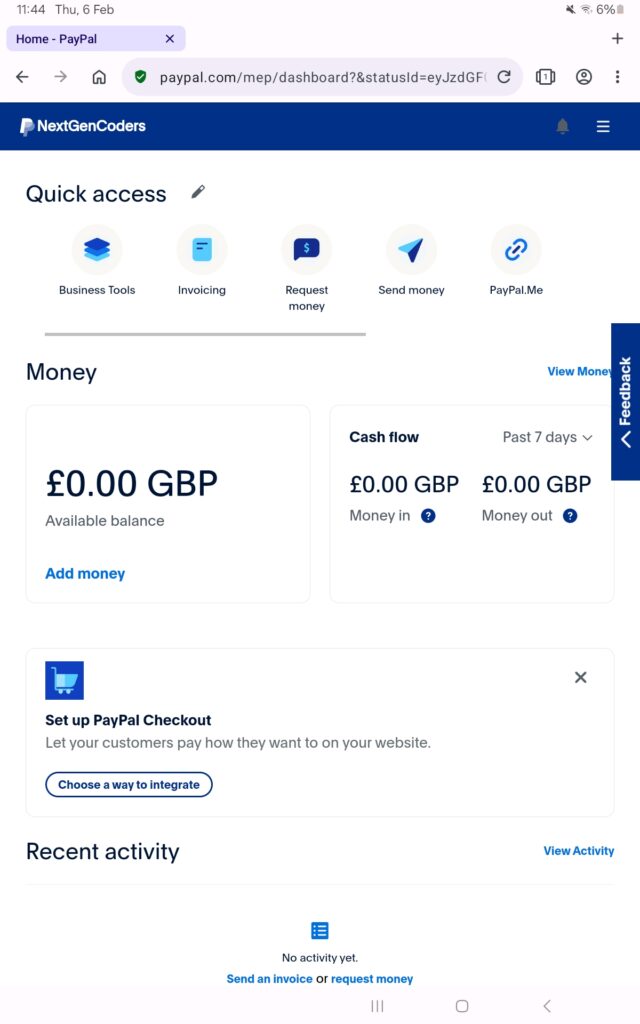Expand the Past 7 days dropdown

(547, 437)
